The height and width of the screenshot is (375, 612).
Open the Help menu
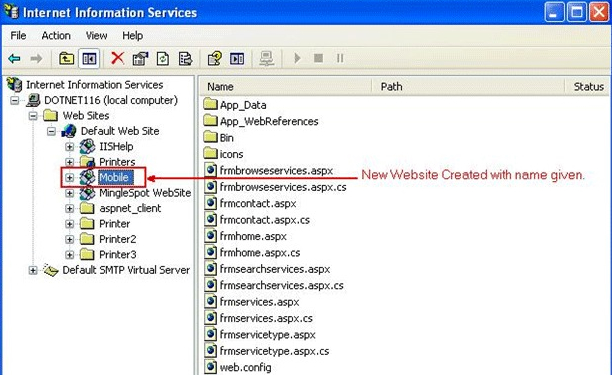132,36
